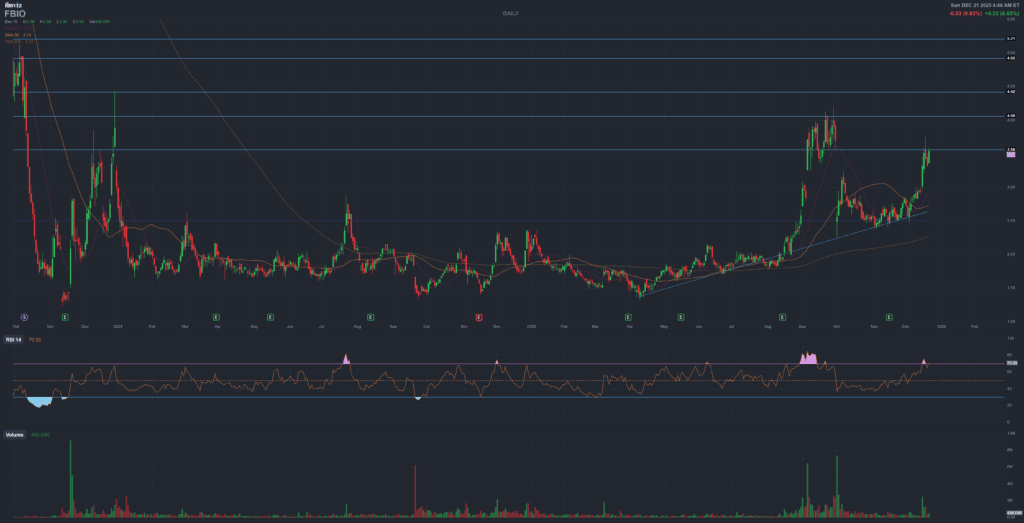1024x523 pixels.
Task: Open the RSI 14 indicator label
Action: 15,340
